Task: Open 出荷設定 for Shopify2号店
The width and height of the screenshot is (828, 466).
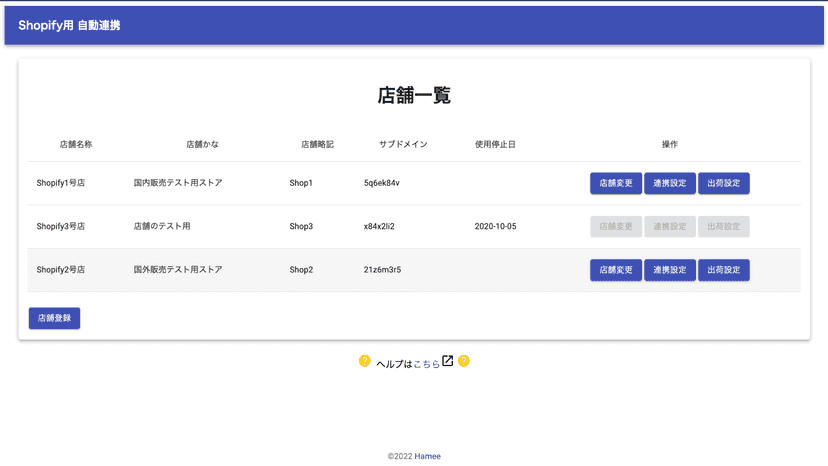Action: pyautogui.click(x=723, y=270)
